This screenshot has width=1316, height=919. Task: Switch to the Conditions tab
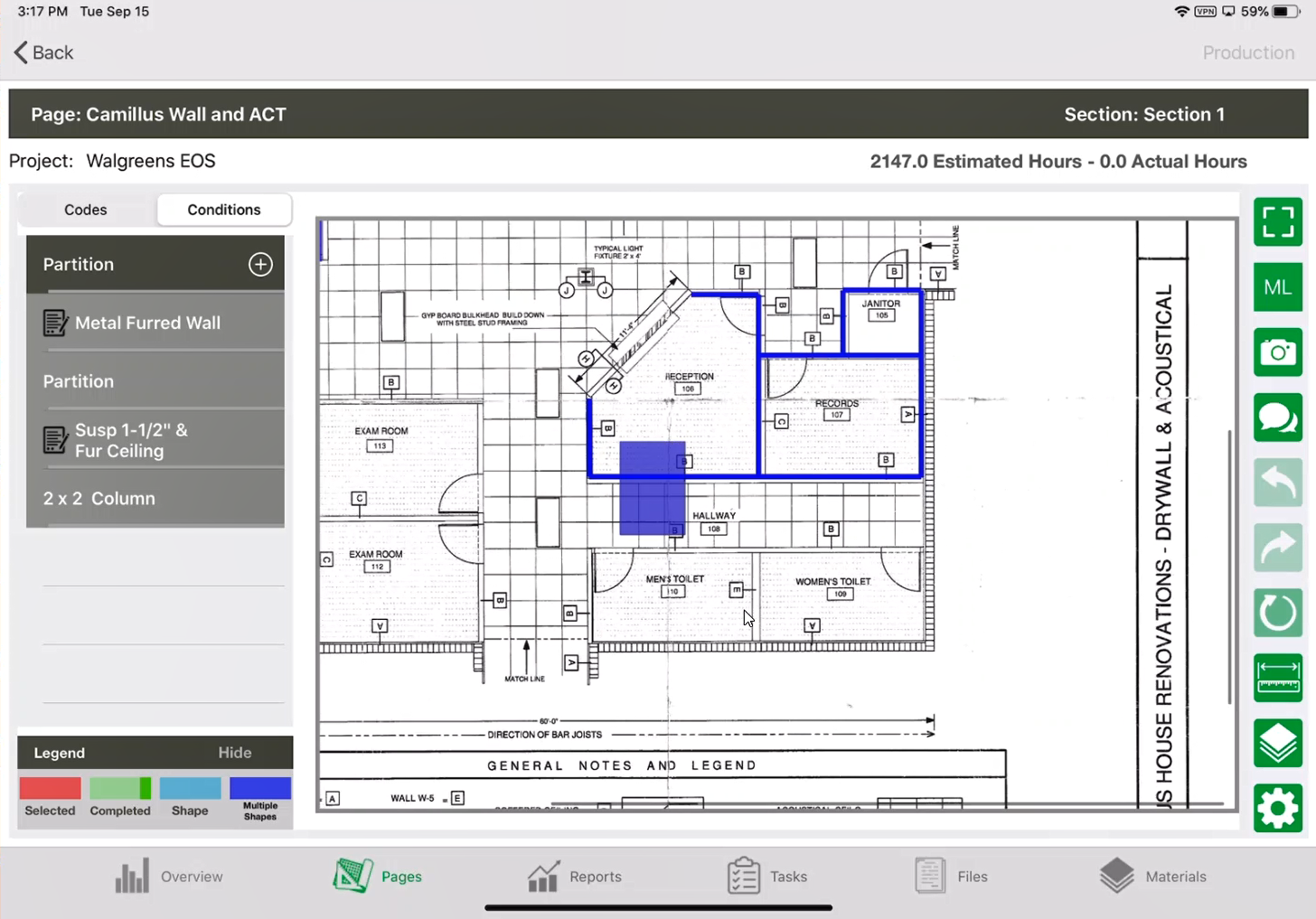224,210
